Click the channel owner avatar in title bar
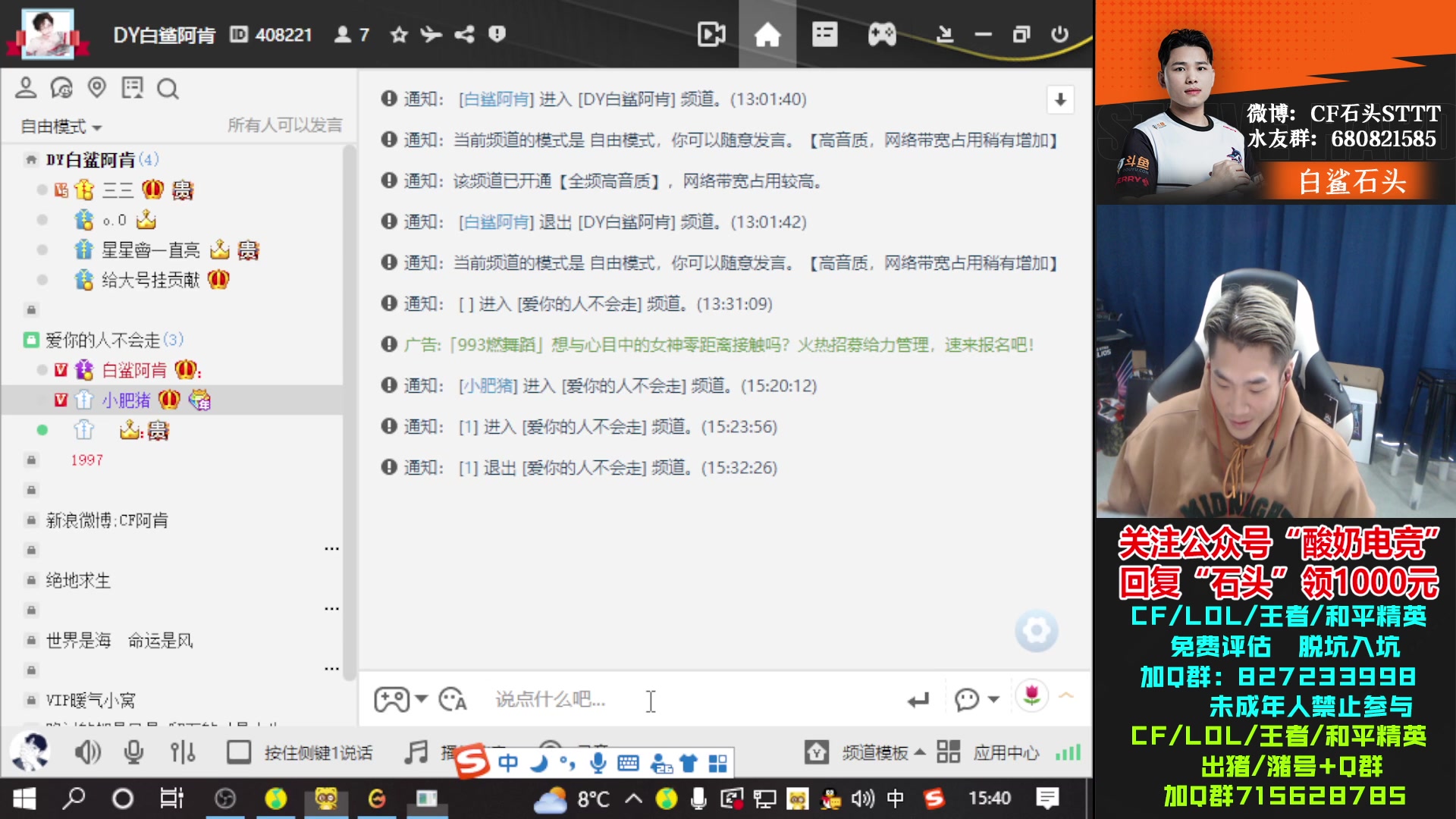 (48, 34)
